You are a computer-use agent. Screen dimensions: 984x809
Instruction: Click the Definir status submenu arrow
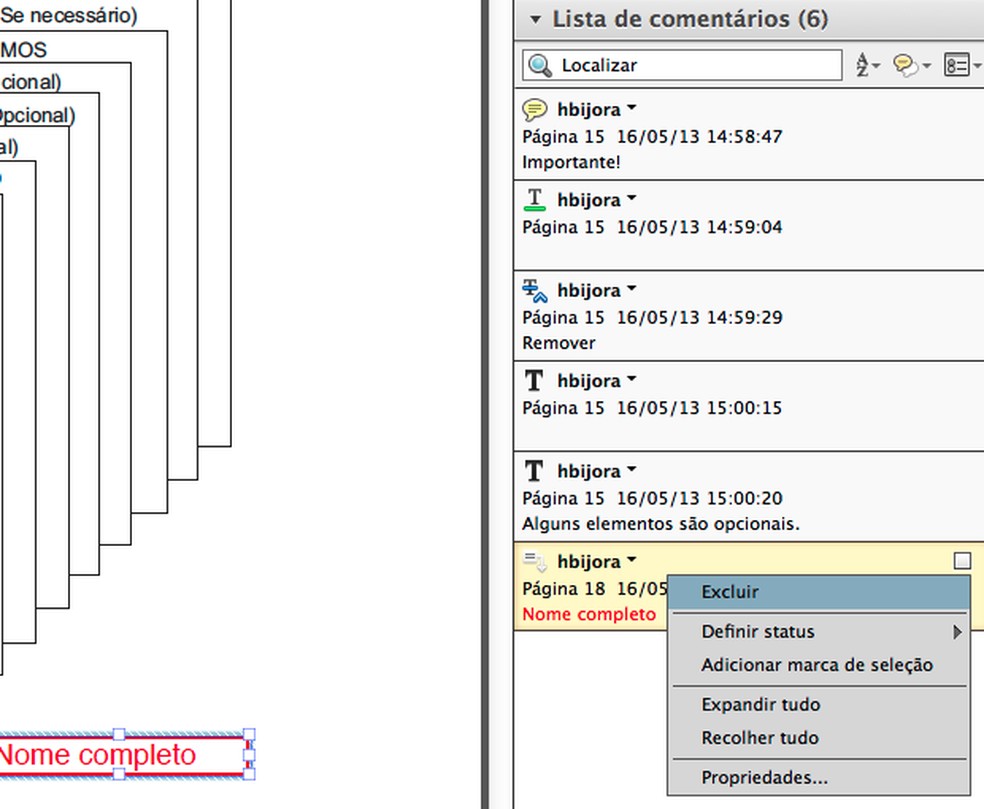pyautogui.click(x=957, y=632)
